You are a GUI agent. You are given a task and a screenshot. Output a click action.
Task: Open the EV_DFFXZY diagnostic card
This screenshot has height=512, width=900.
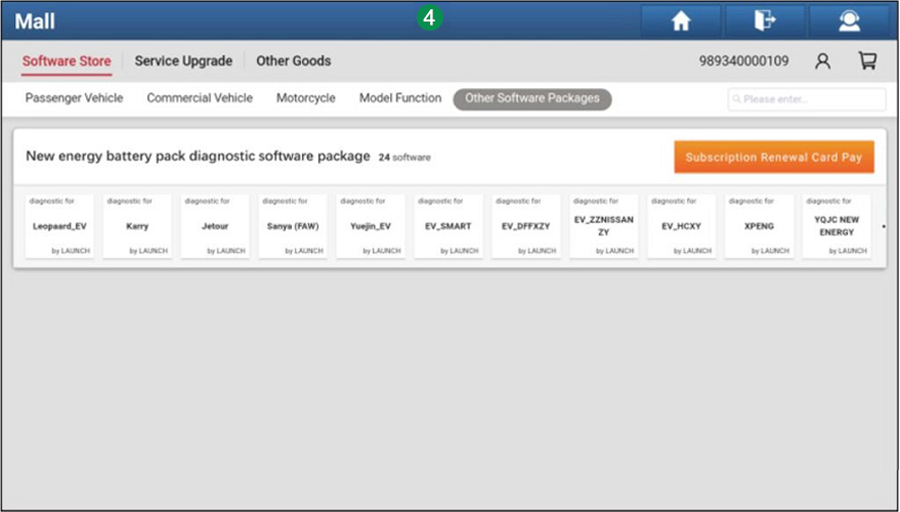pos(526,226)
